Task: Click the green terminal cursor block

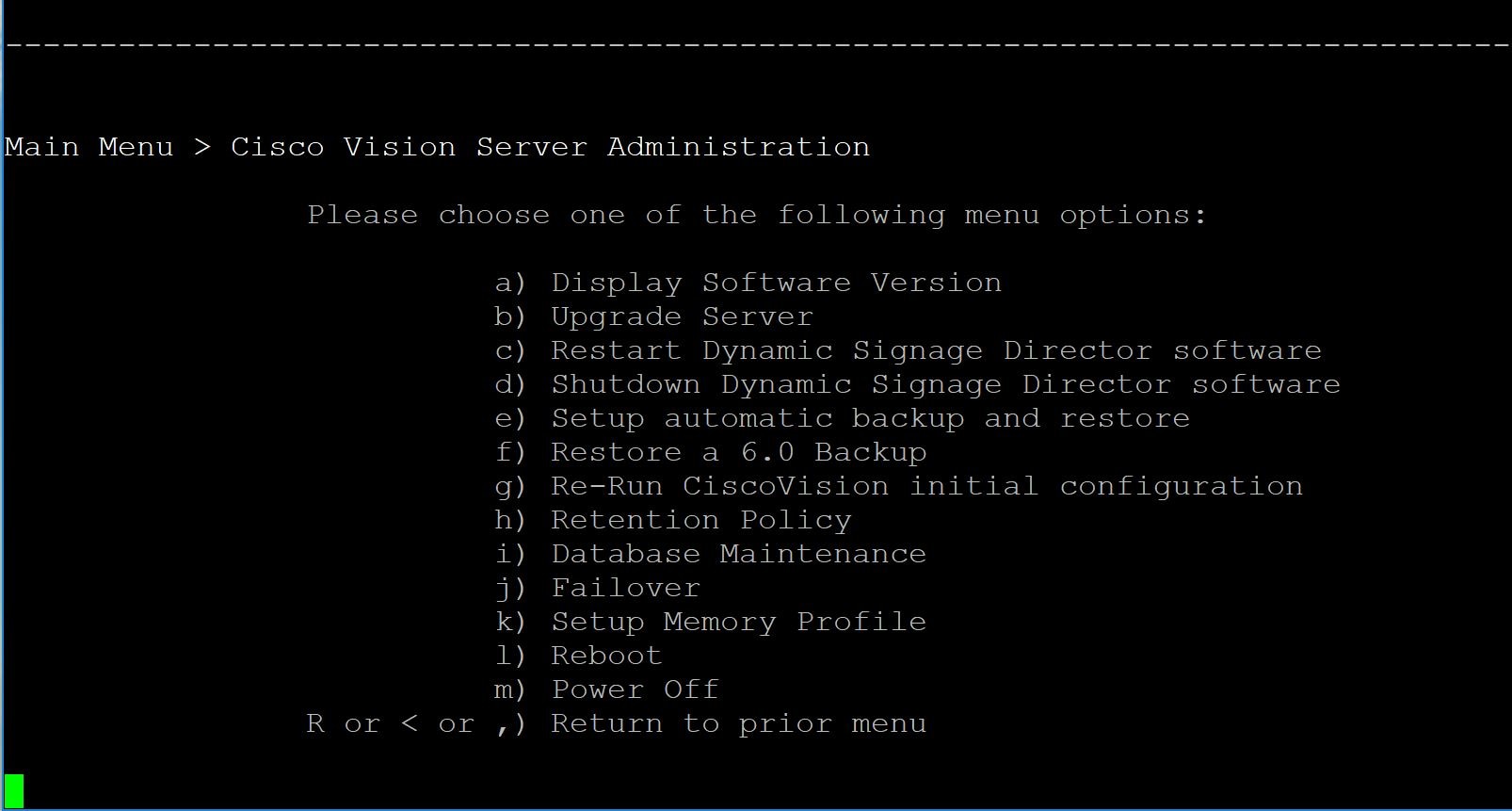Action: 14,790
